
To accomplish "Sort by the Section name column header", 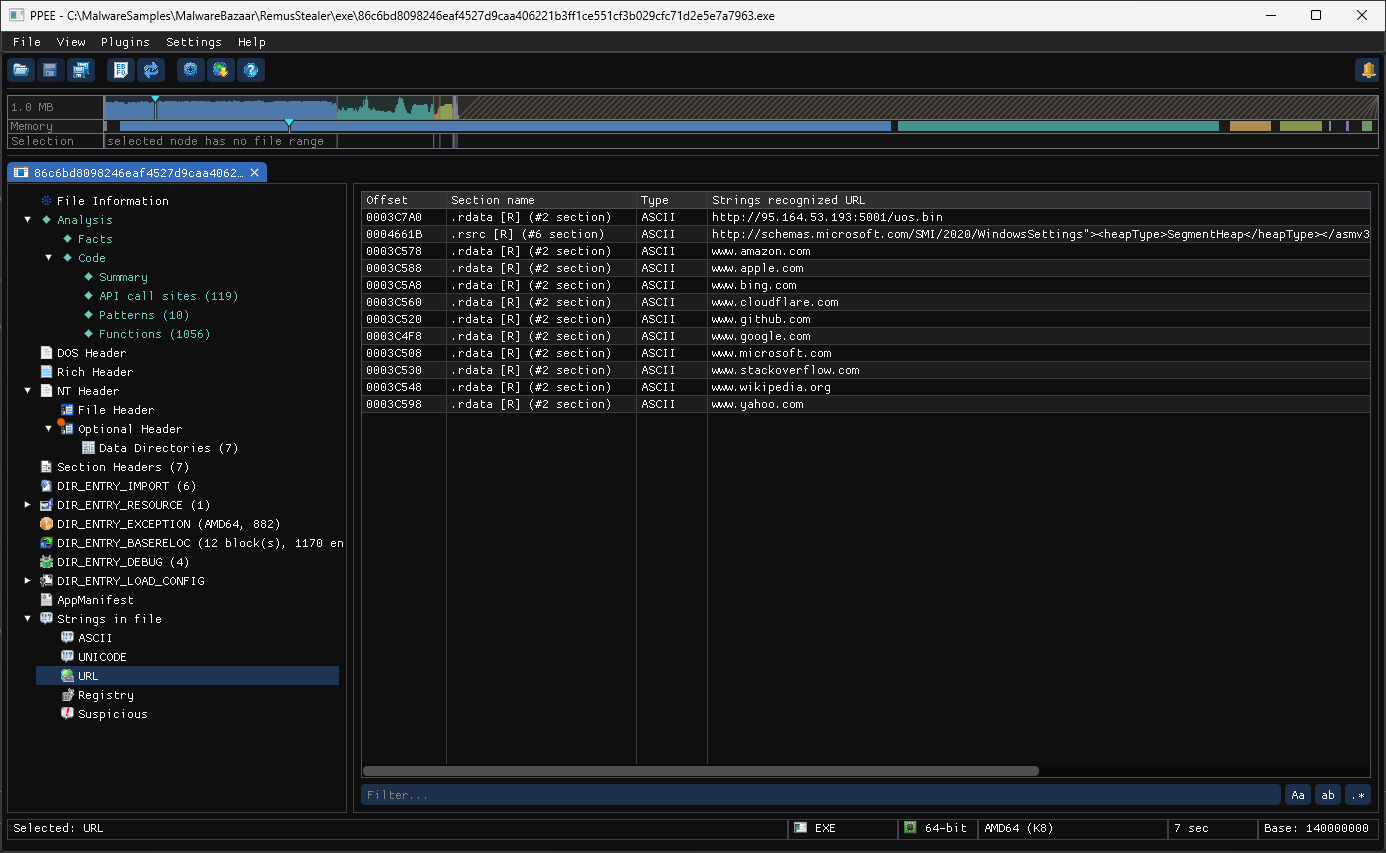I will point(541,200).
